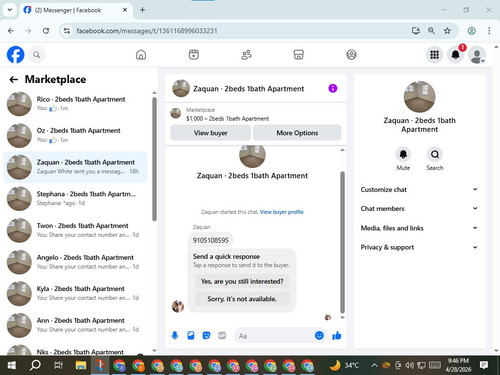The image size is (500, 375).
Task: Open Windows Start menu
Action: (12, 365)
